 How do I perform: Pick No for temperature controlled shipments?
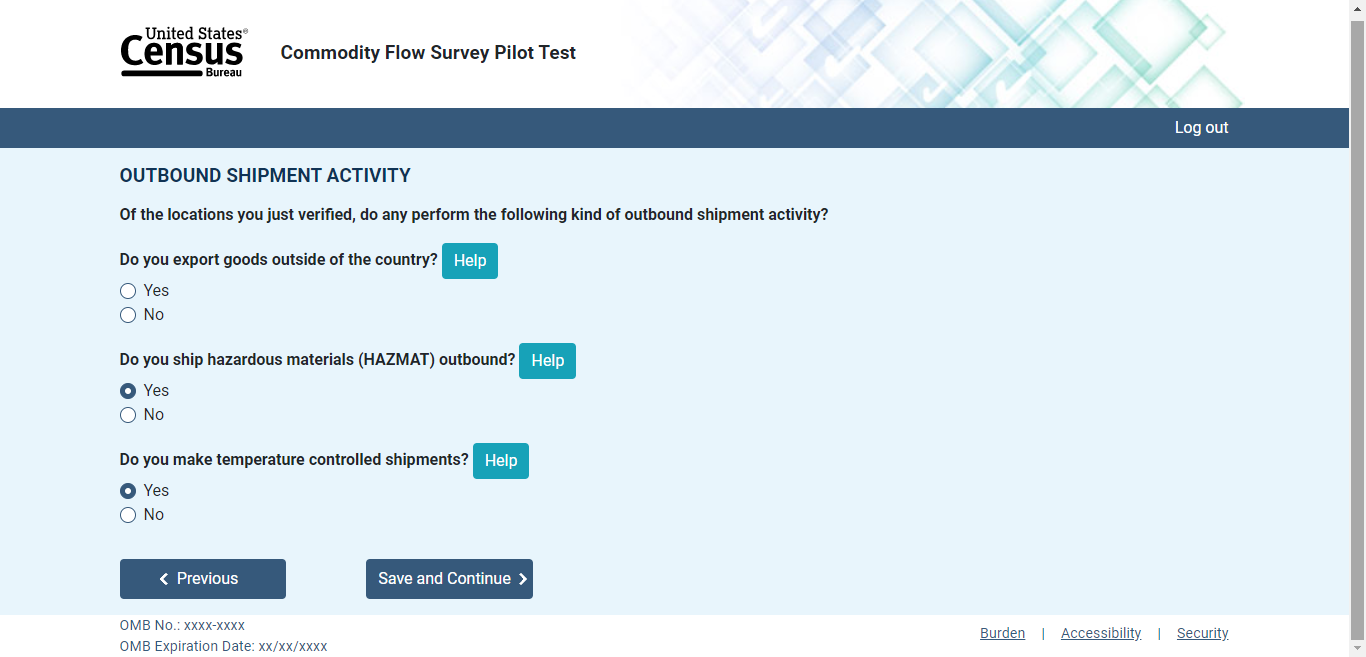tap(128, 515)
